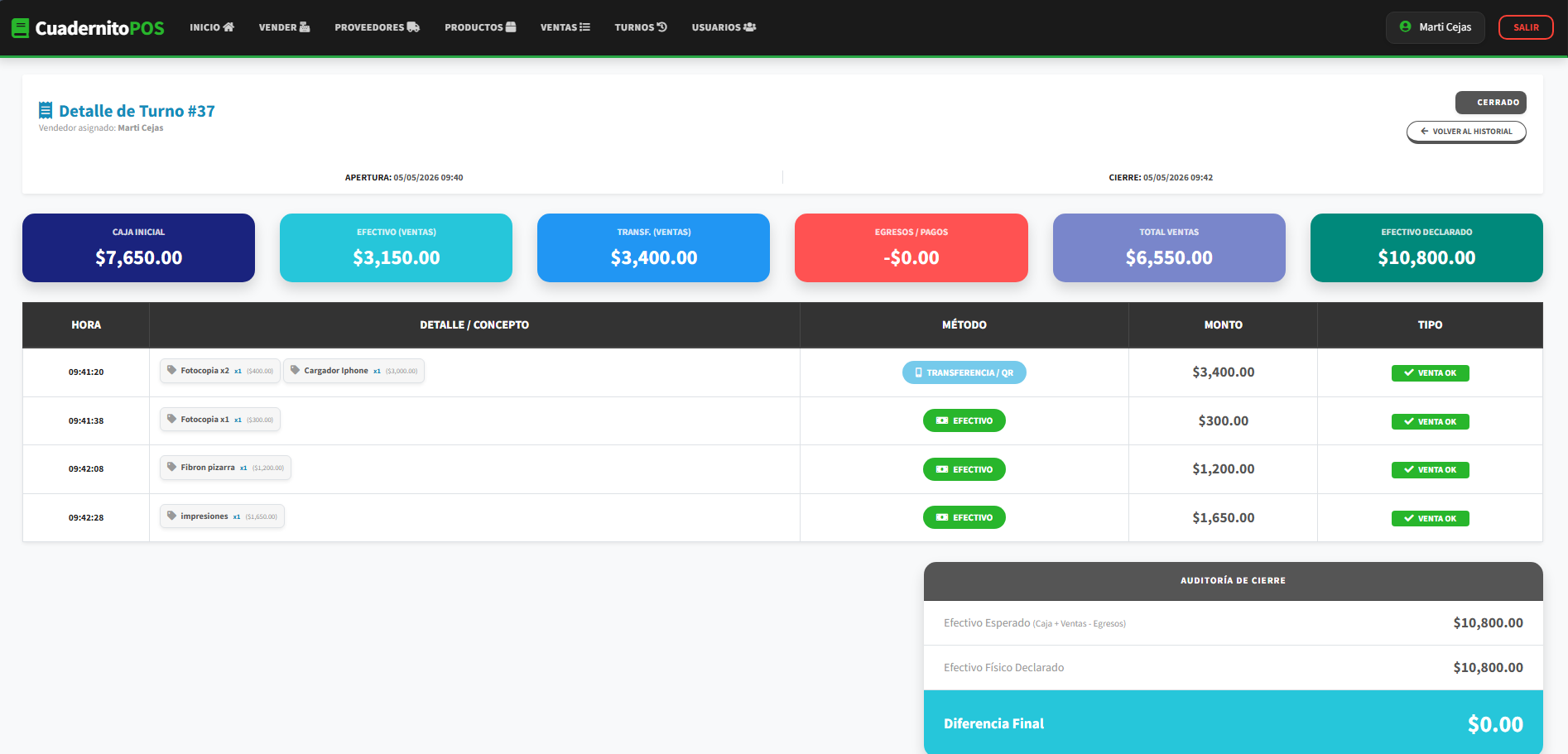Click the CERRADO status badge
Image resolution: width=1568 pixels, height=754 pixels.
(x=1491, y=103)
